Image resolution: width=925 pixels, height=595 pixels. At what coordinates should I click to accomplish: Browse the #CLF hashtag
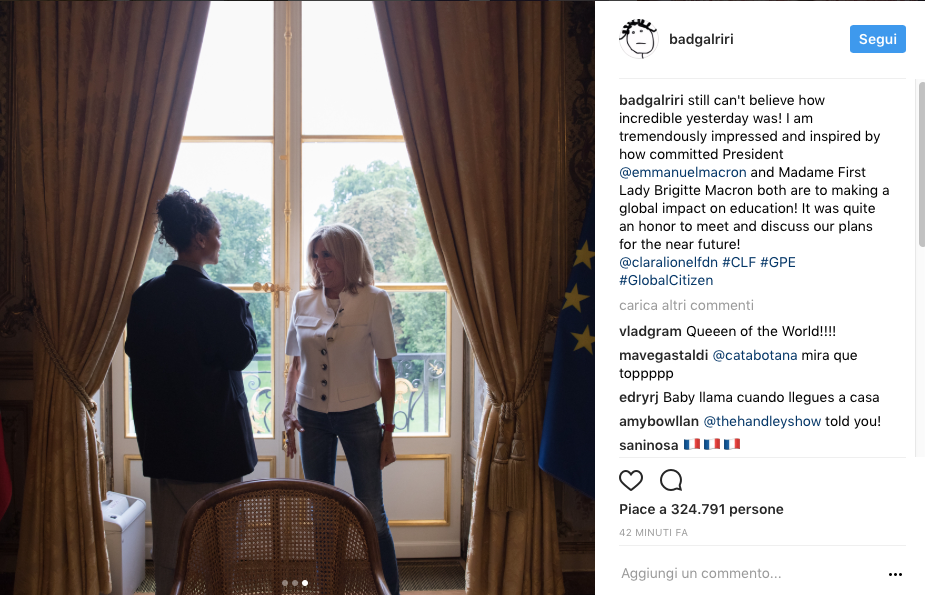pos(739,262)
